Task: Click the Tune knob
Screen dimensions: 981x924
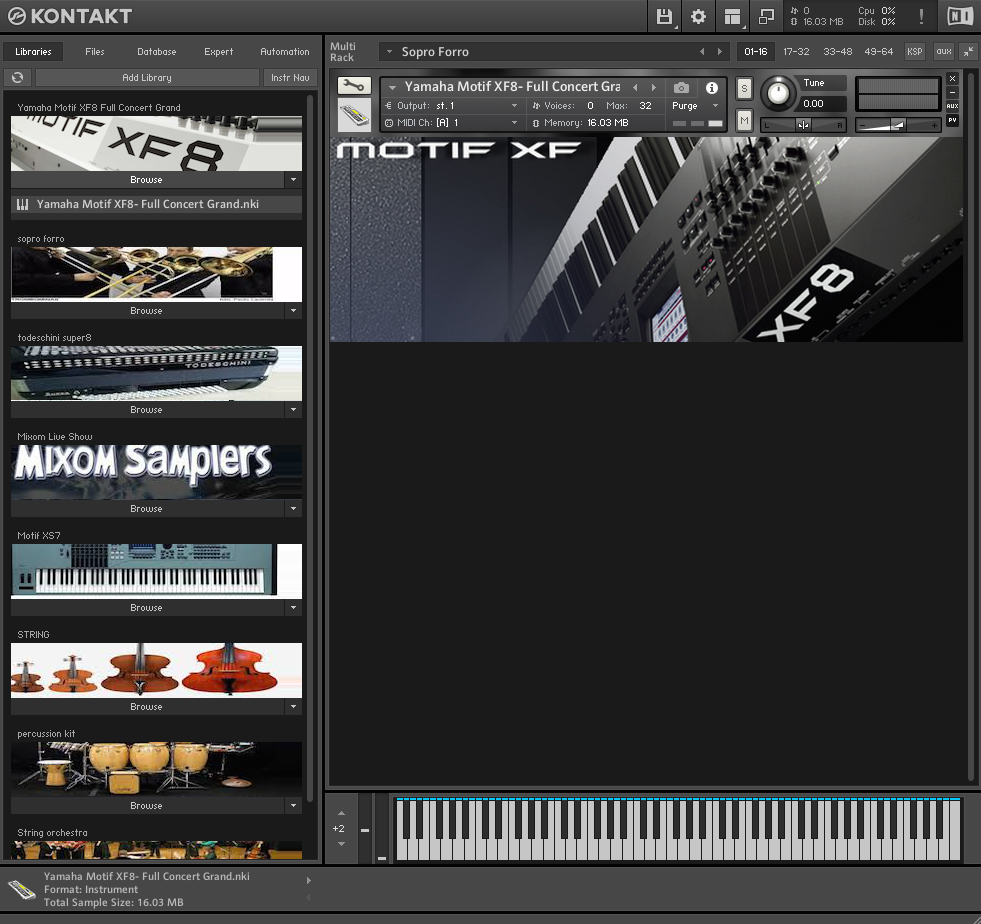Action: pyautogui.click(x=778, y=93)
